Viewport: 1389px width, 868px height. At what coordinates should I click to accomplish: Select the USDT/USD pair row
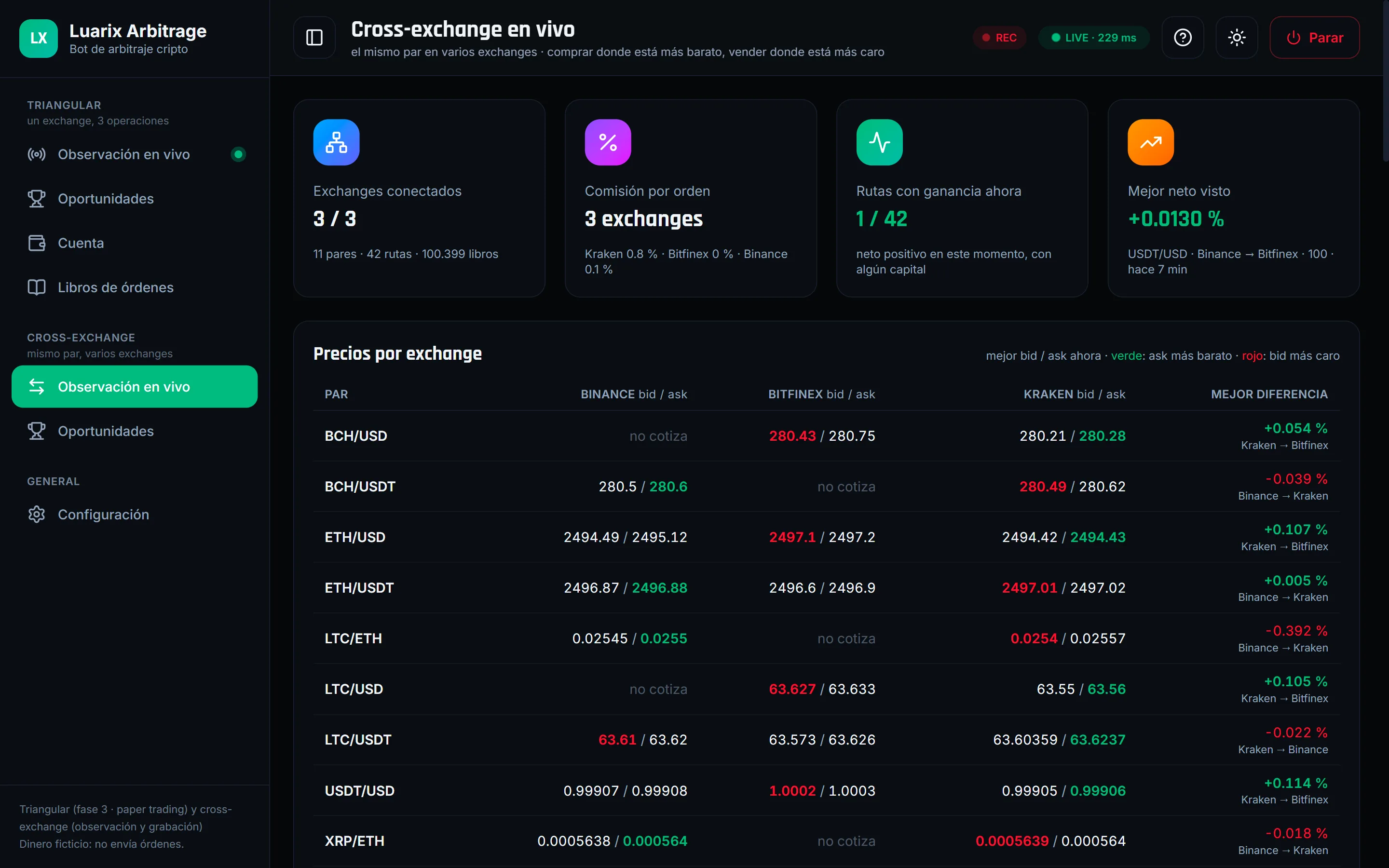point(826,790)
